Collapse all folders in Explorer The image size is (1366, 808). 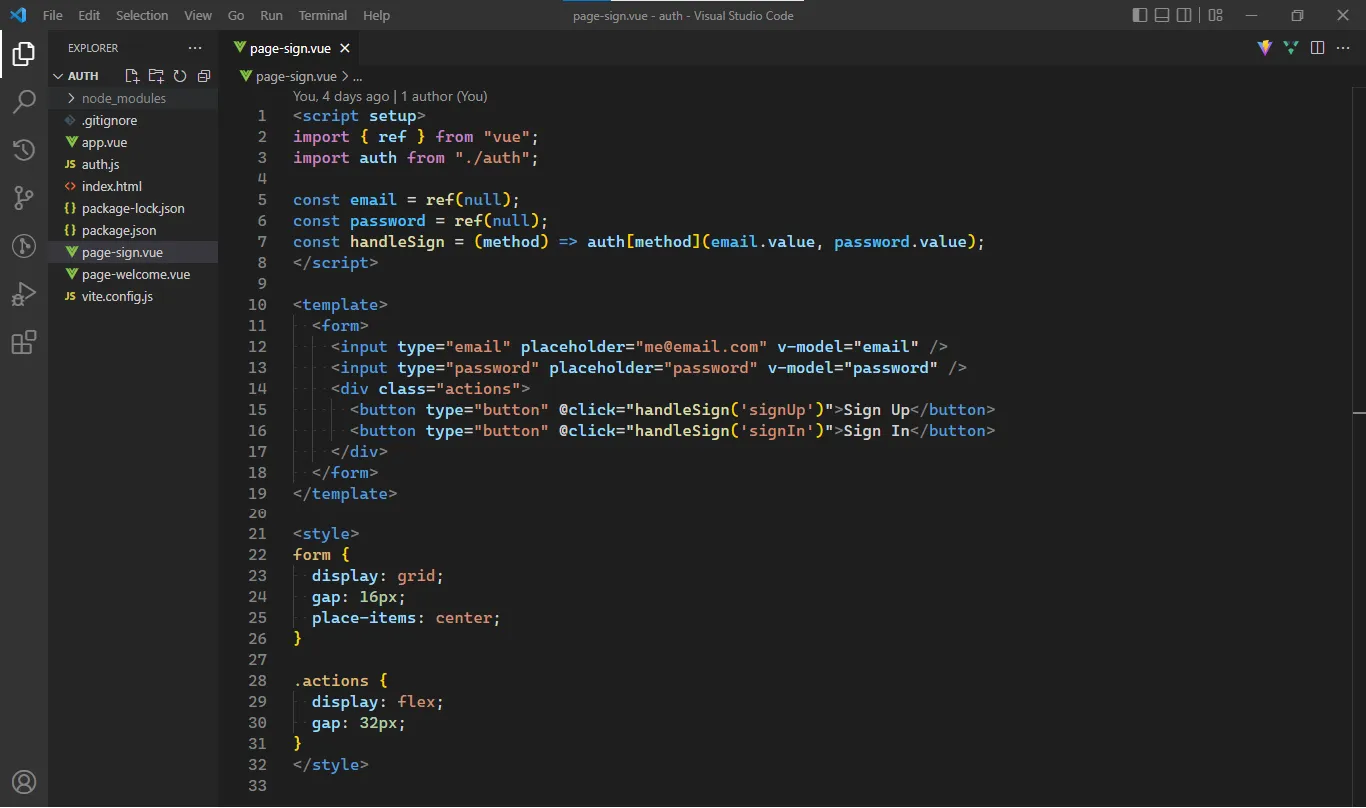coord(204,75)
